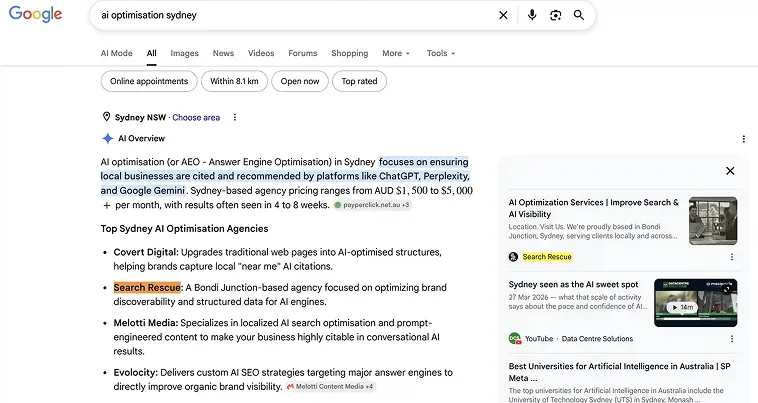Clear the search query with X icon
This screenshot has width=758, height=403.
(x=503, y=15)
